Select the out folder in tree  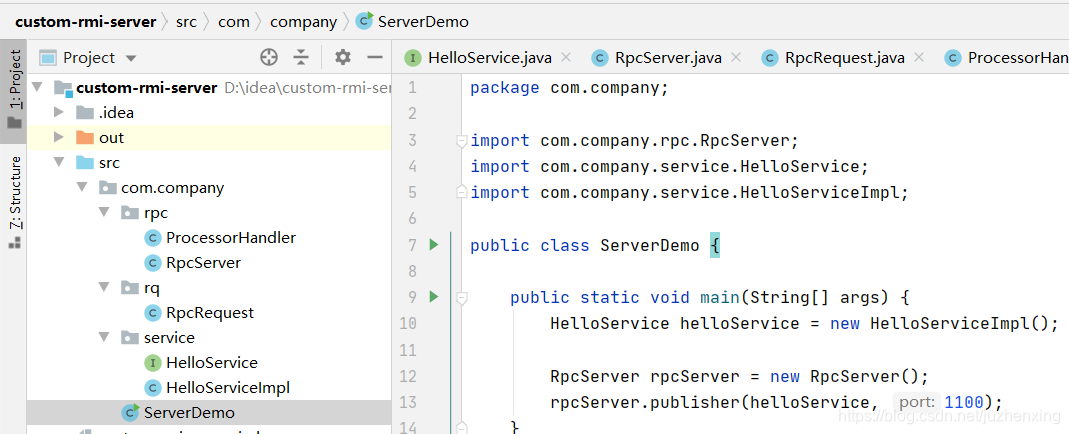[x=111, y=138]
